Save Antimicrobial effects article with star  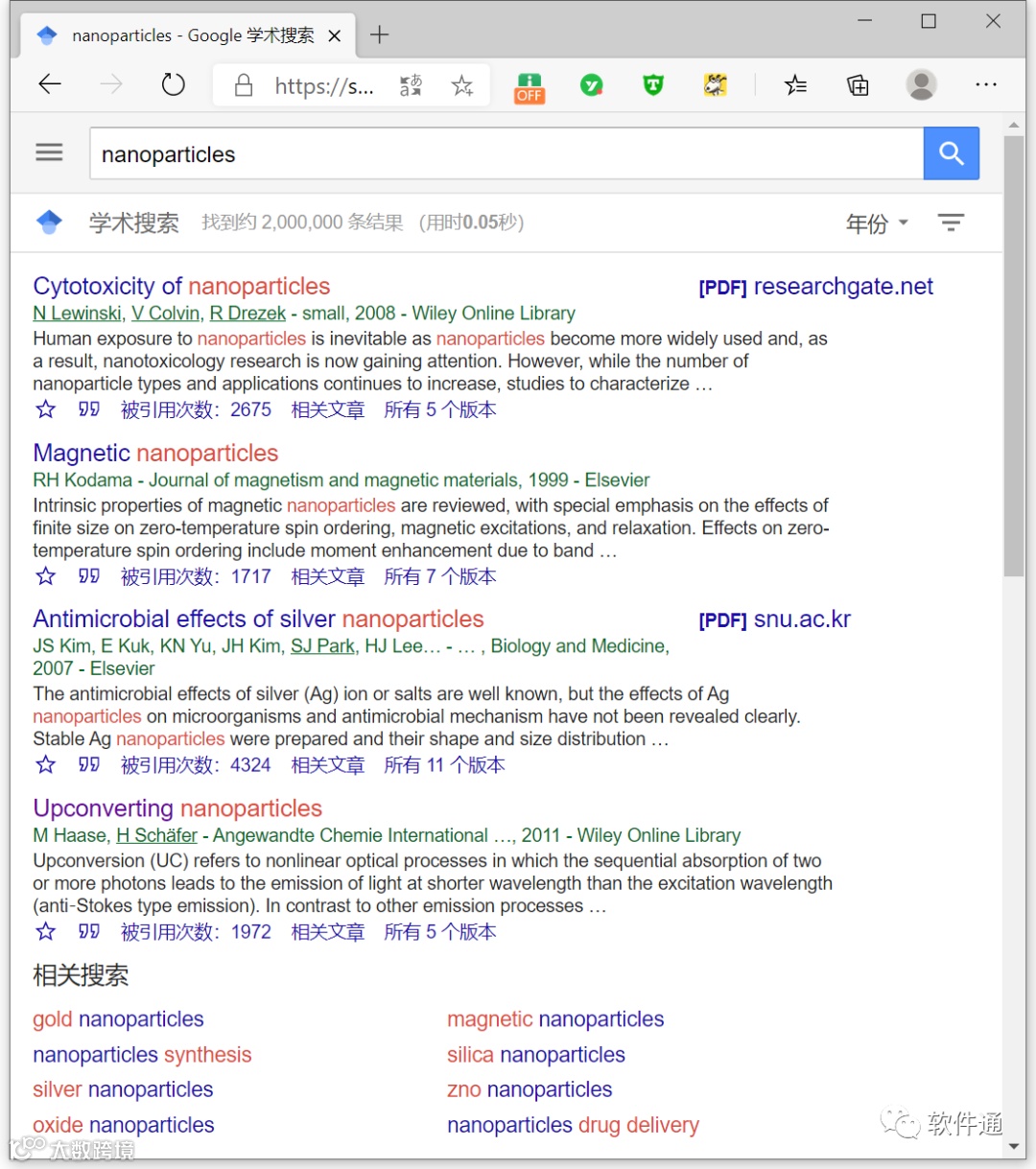coord(45,765)
